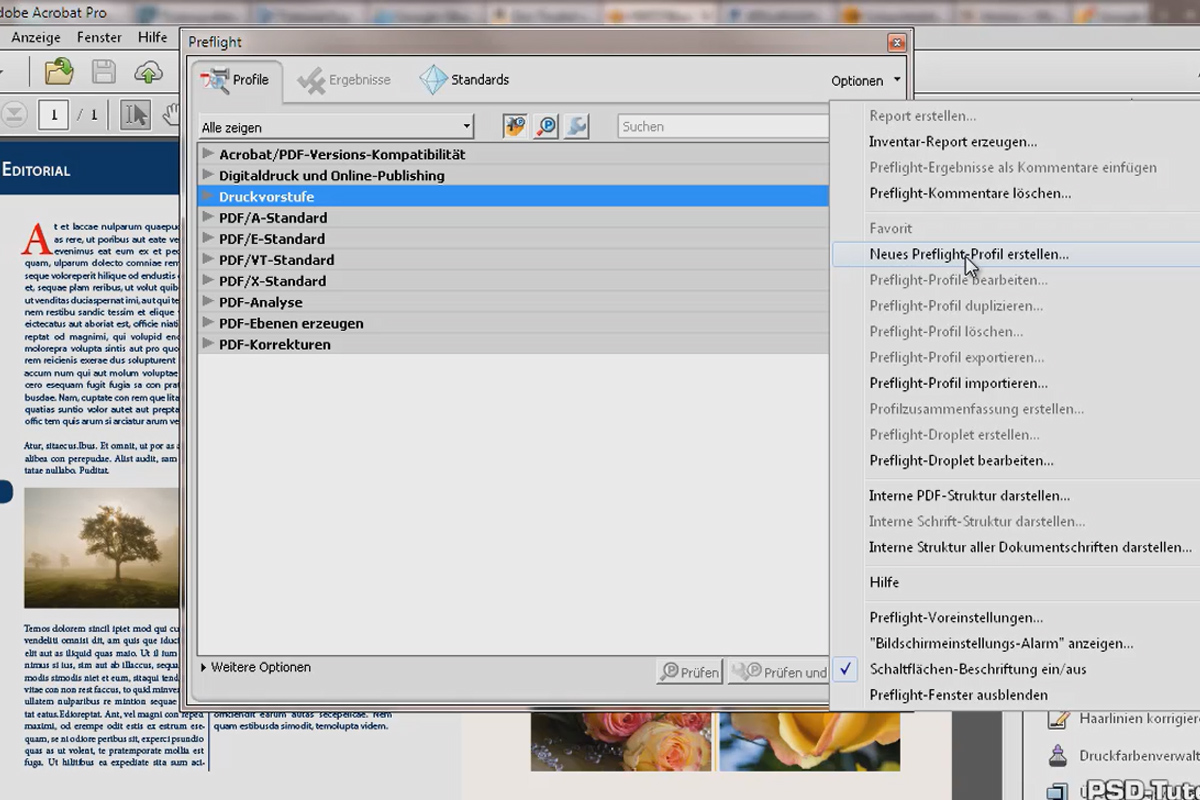Choose Neues Preflight-Profil erstellen
This screenshot has width=1200, height=800.
[x=952, y=254]
